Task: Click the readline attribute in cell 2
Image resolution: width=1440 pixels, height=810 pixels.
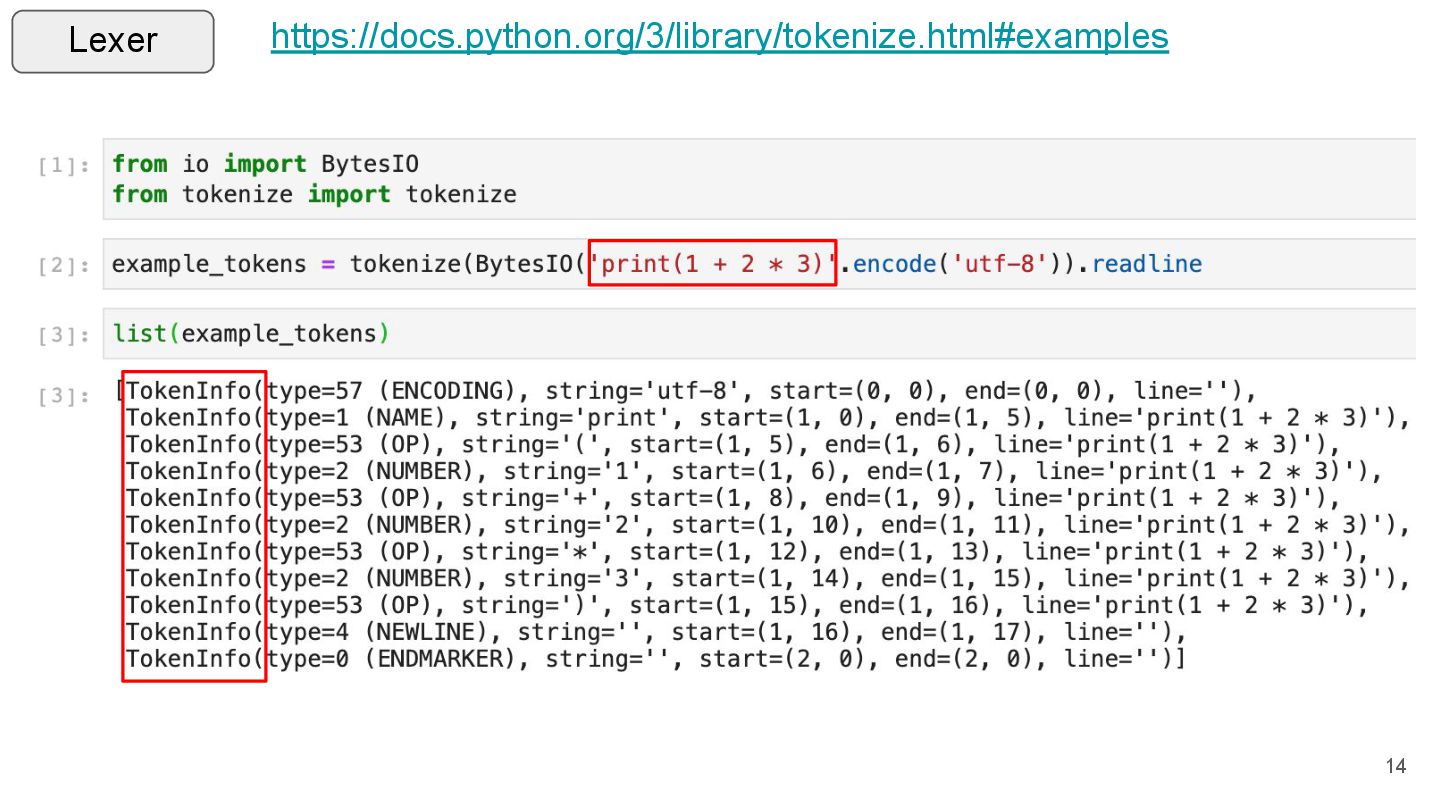Action: point(1146,264)
